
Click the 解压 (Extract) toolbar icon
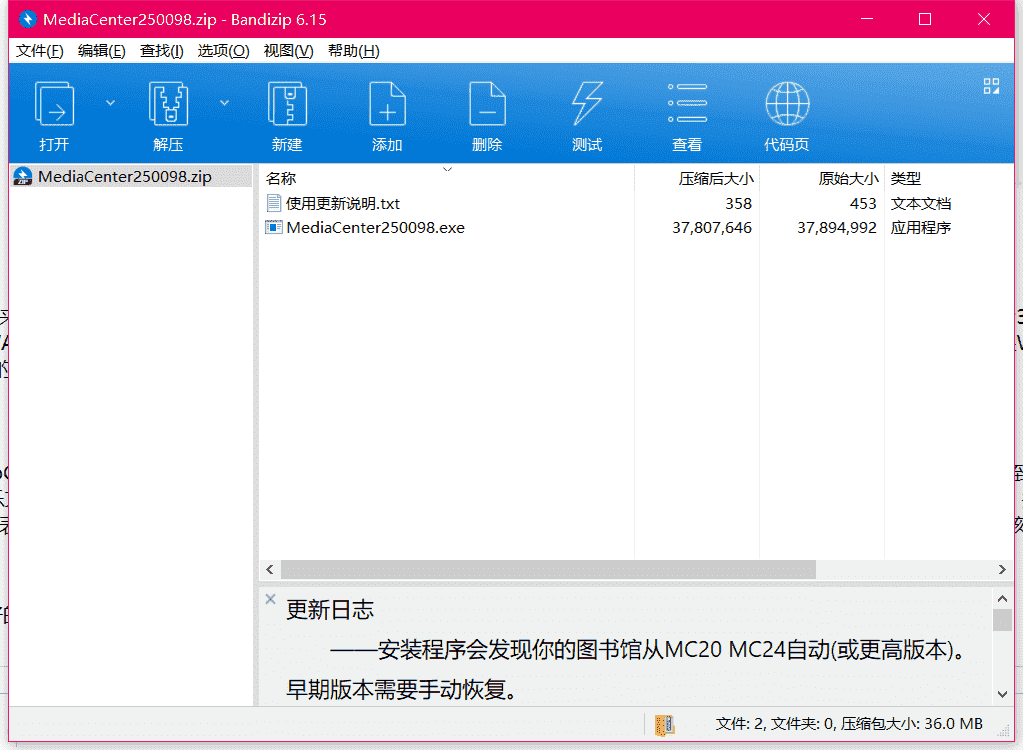168,104
